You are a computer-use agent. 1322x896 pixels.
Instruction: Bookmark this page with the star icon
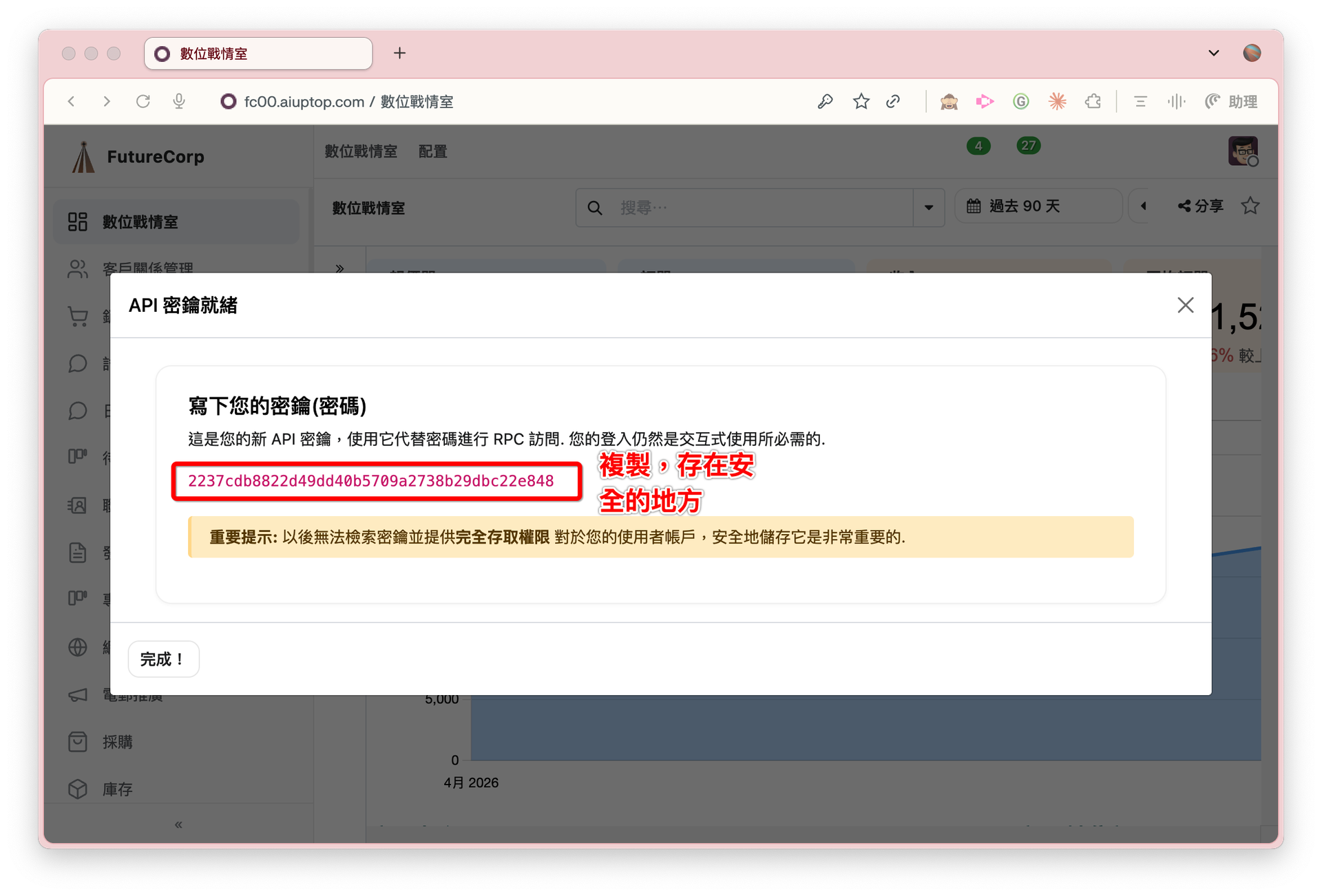point(861,102)
